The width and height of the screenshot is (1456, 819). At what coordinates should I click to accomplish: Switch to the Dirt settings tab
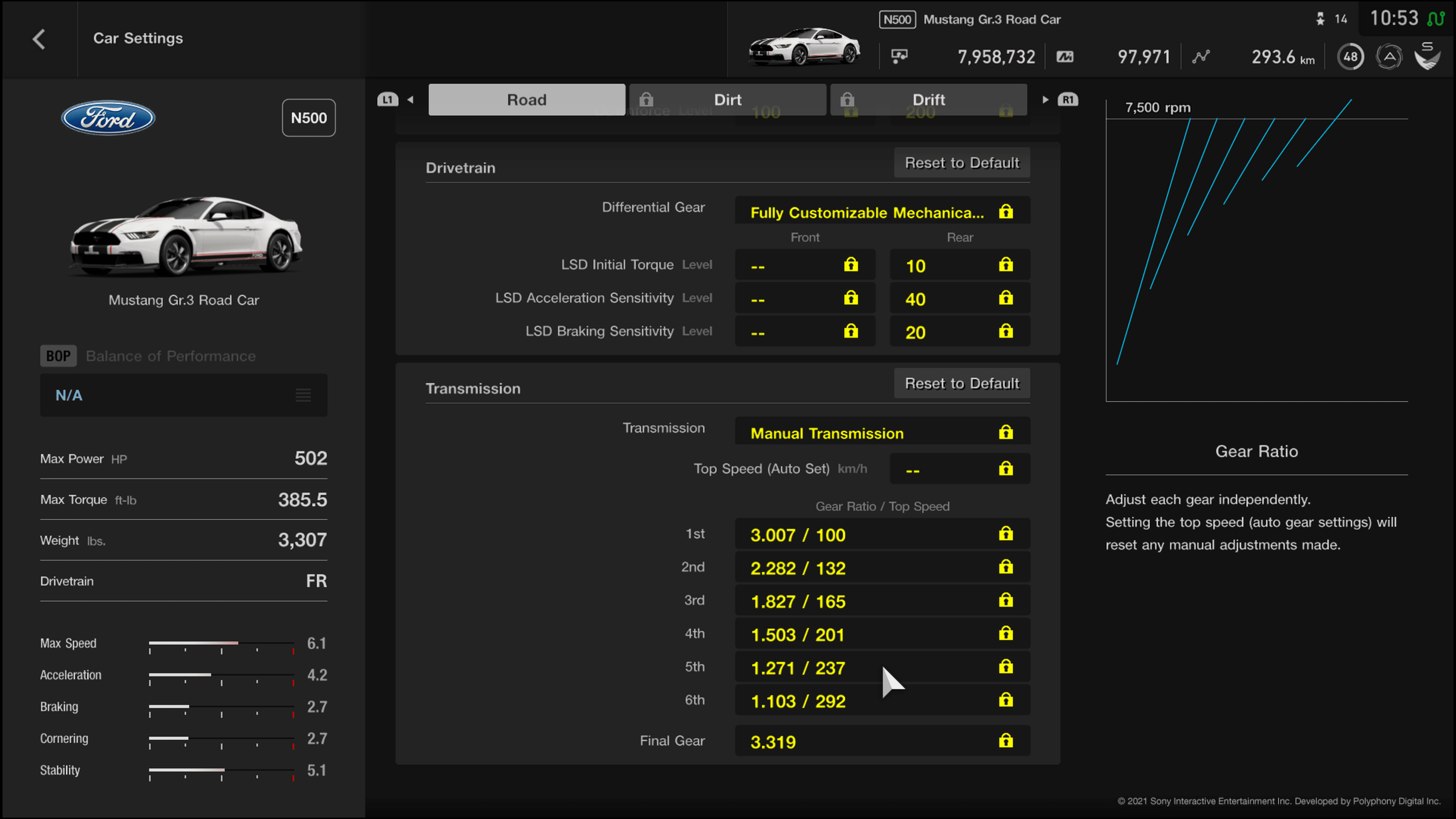[x=728, y=99]
